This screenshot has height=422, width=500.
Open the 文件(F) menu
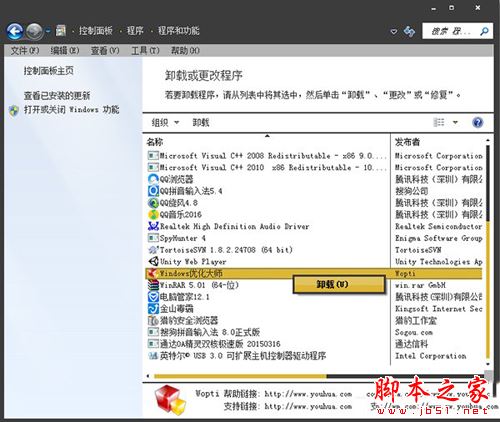[25, 51]
